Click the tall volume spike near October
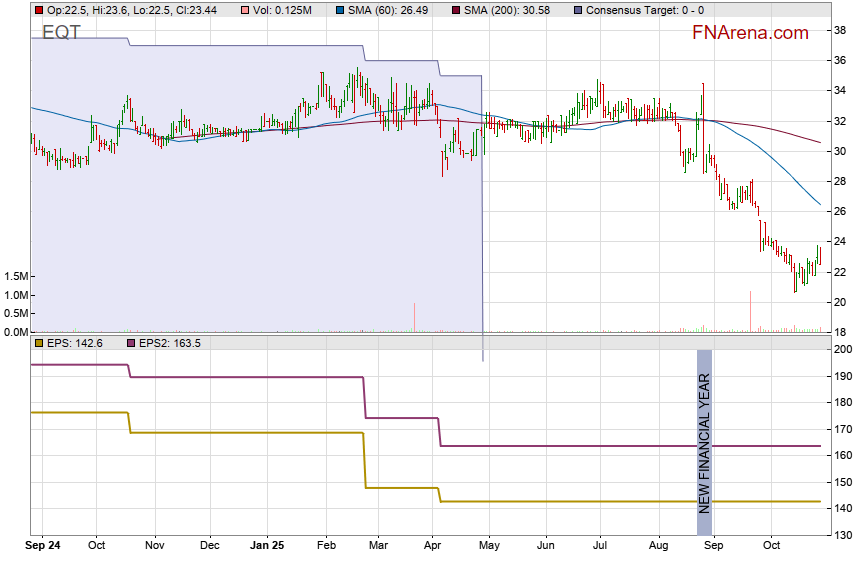The height and width of the screenshot is (566, 859). pyautogui.click(x=749, y=311)
